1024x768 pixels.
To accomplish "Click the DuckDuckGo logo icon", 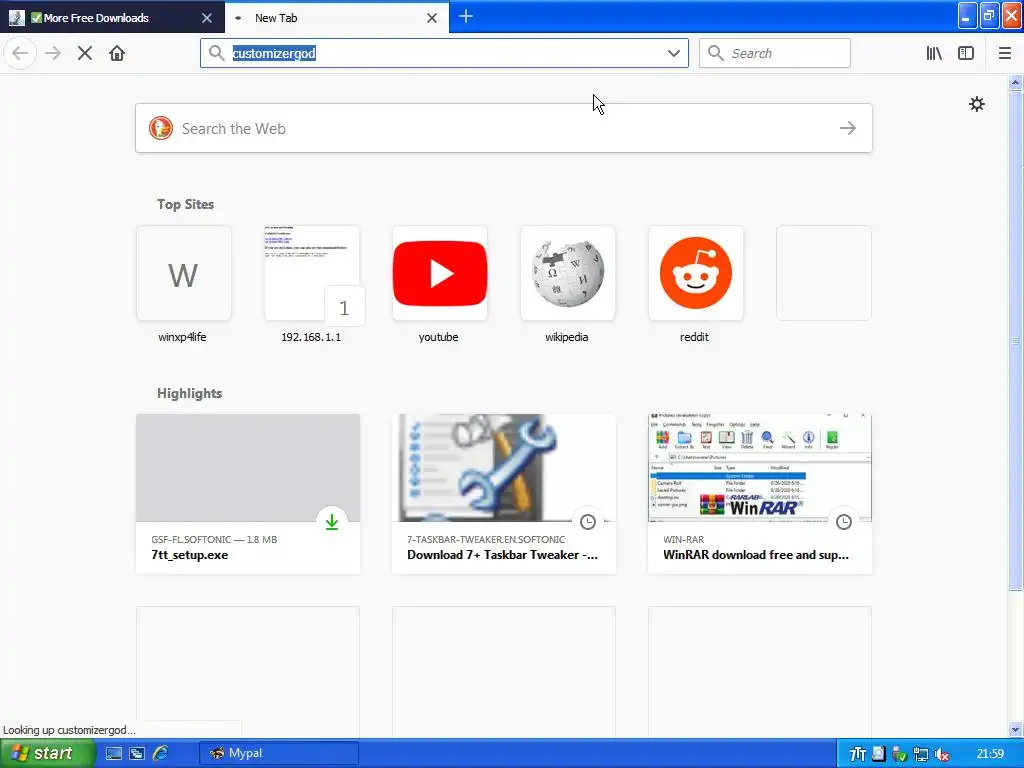I will 161,128.
